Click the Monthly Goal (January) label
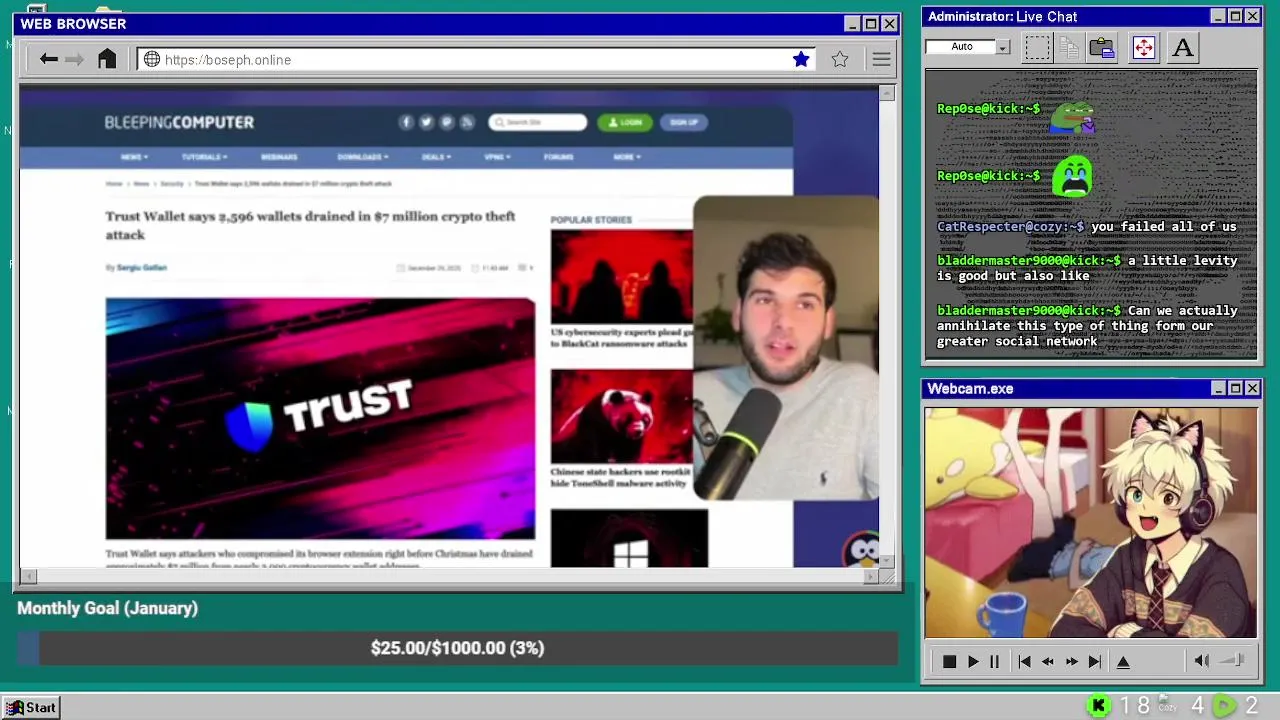 107,608
